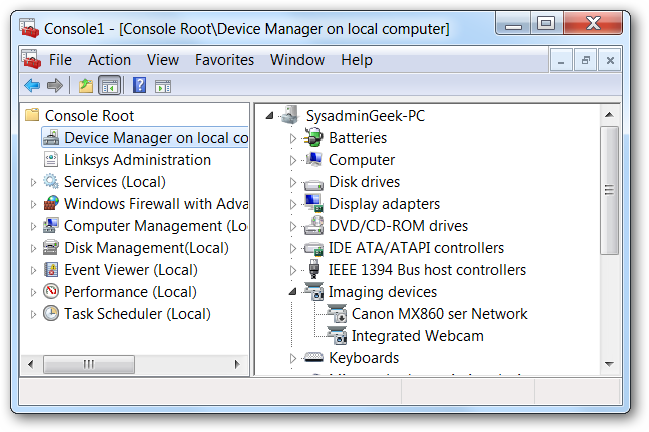
Task: Click the Batteries device icon
Action: coord(314,138)
